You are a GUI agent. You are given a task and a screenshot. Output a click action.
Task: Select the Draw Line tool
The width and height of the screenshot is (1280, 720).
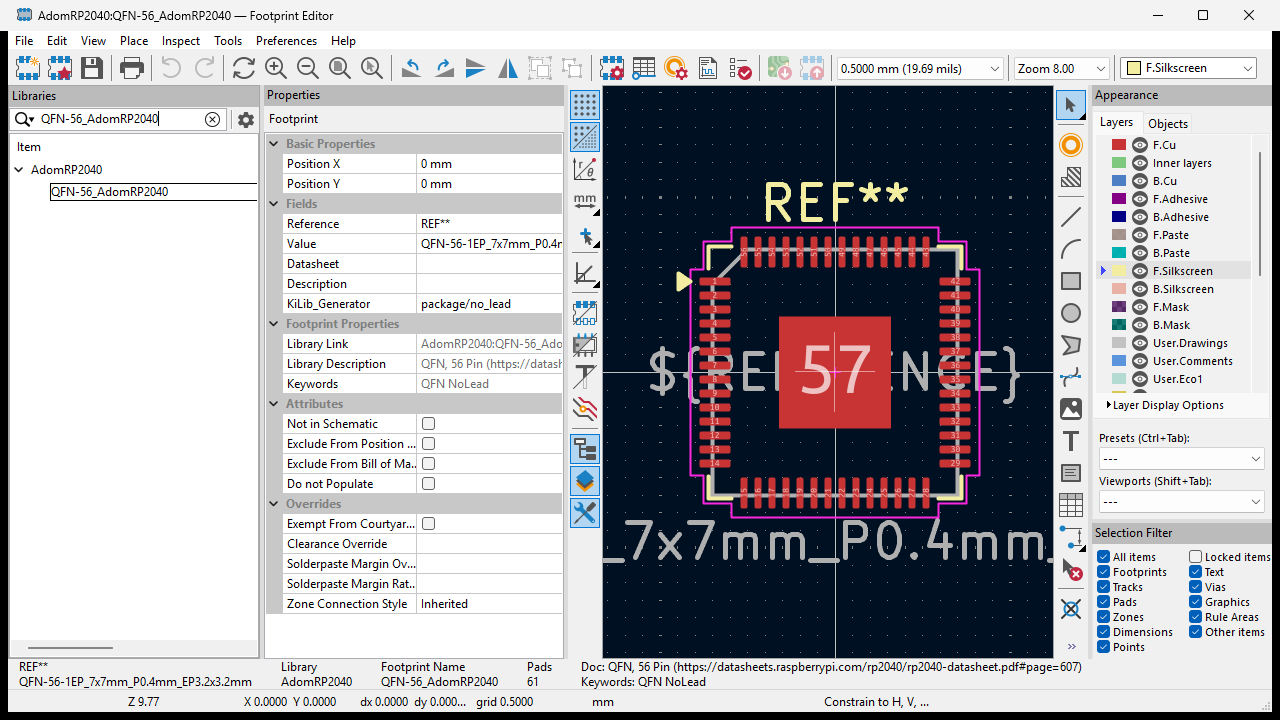click(x=1071, y=217)
